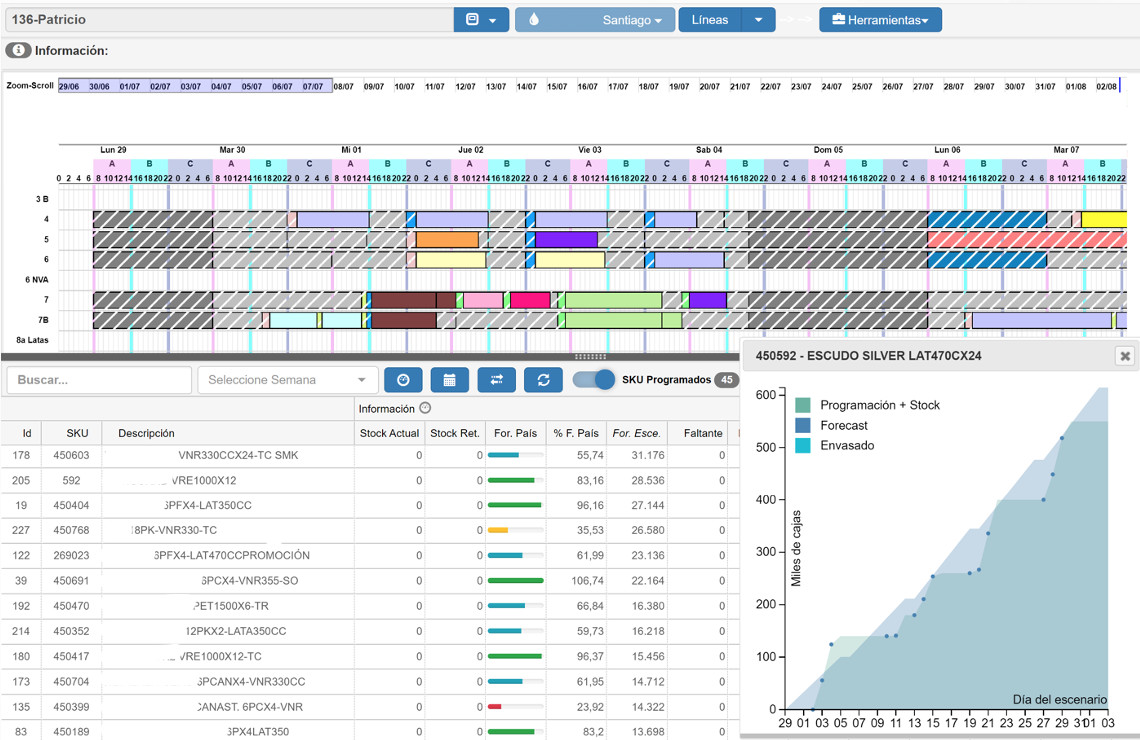Click the dark red block on line 7B
This screenshot has width=1140, height=740.
(404, 320)
